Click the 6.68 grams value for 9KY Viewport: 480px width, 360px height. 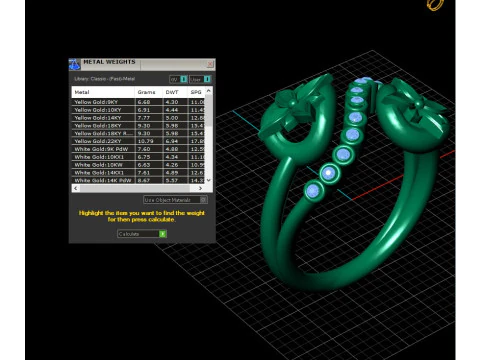tap(144, 102)
